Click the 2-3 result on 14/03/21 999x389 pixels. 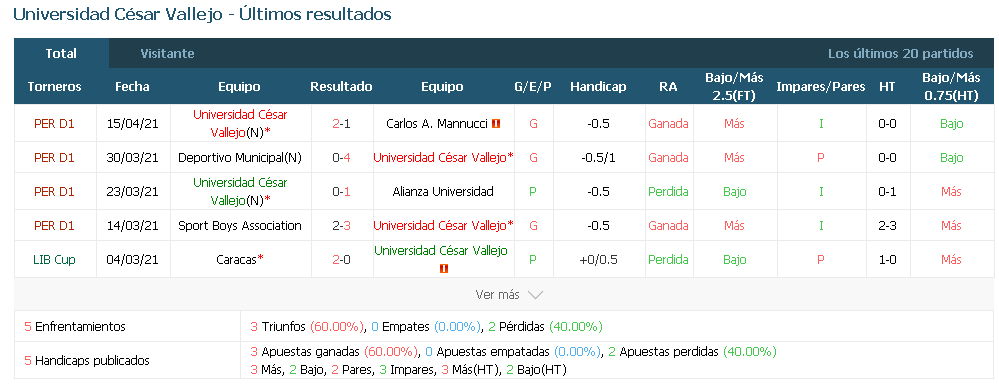click(341, 225)
